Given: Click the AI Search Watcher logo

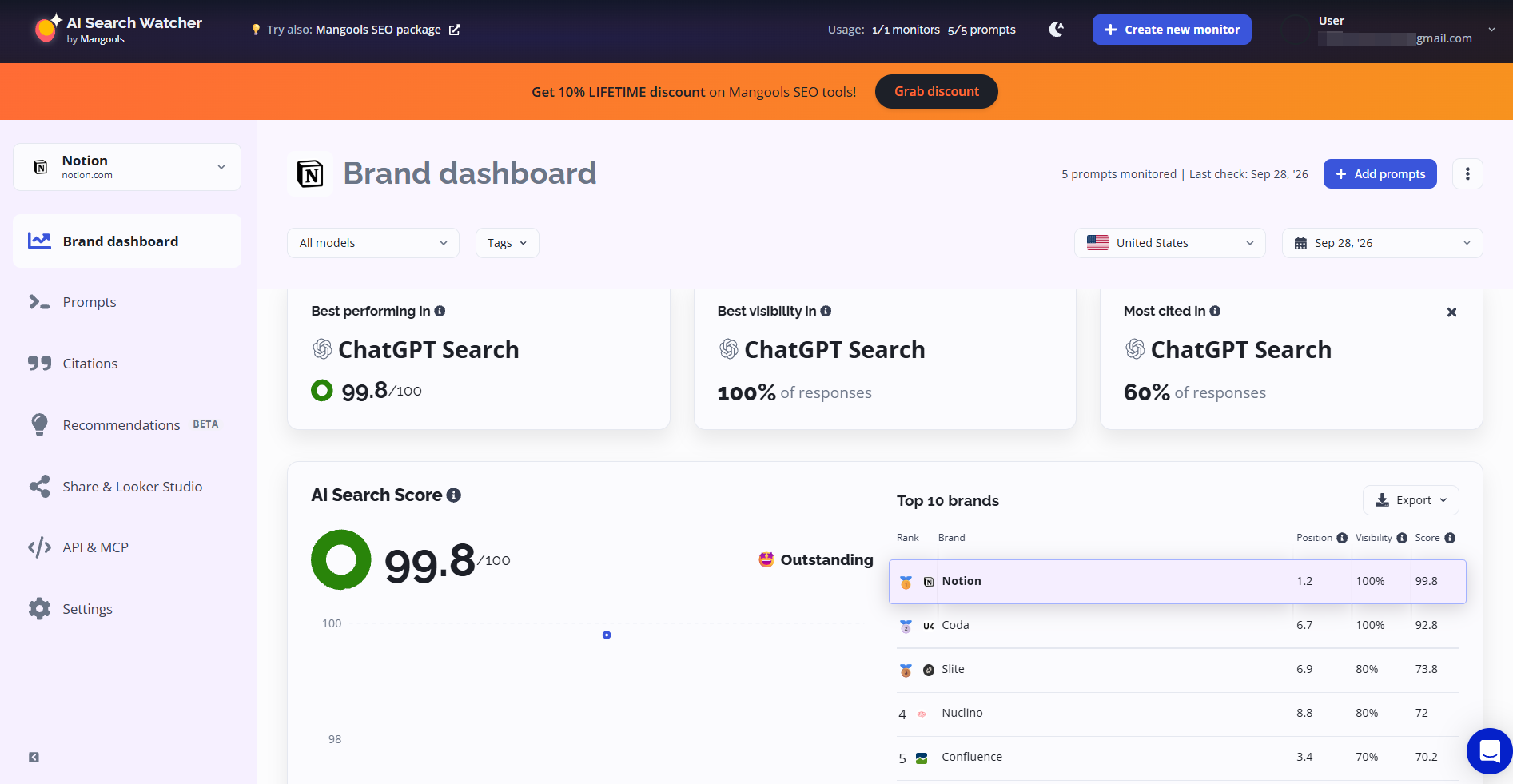Looking at the screenshot, I should (117, 30).
